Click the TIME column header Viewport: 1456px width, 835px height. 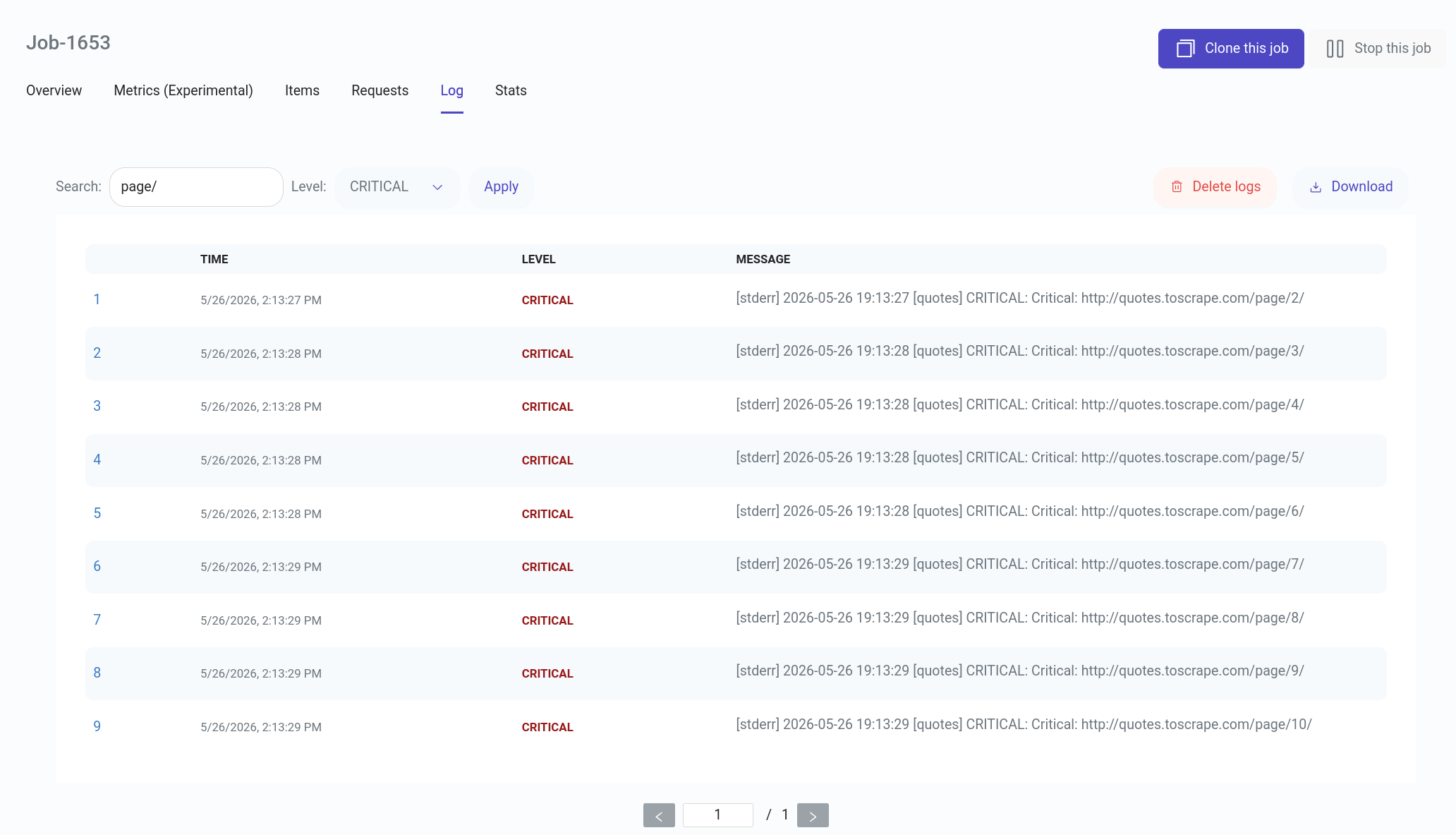(x=214, y=259)
